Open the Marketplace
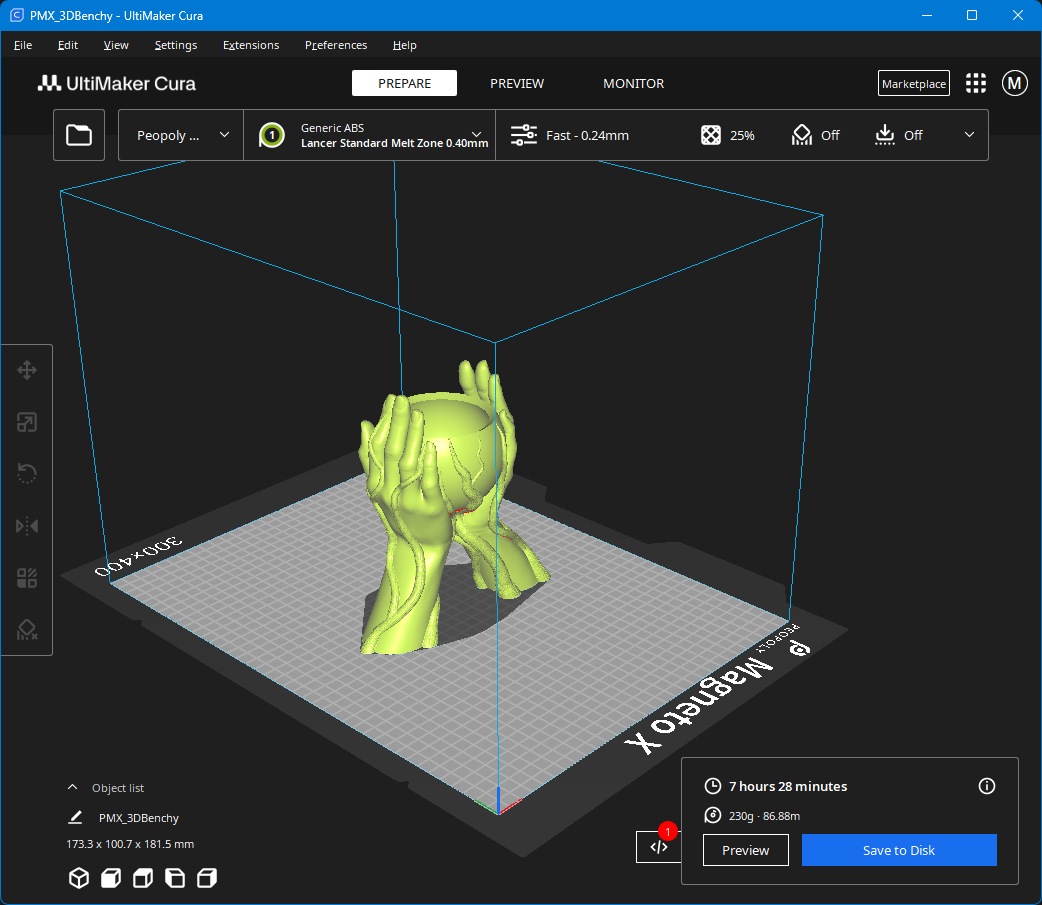The width and height of the screenshot is (1042, 905). (x=913, y=83)
